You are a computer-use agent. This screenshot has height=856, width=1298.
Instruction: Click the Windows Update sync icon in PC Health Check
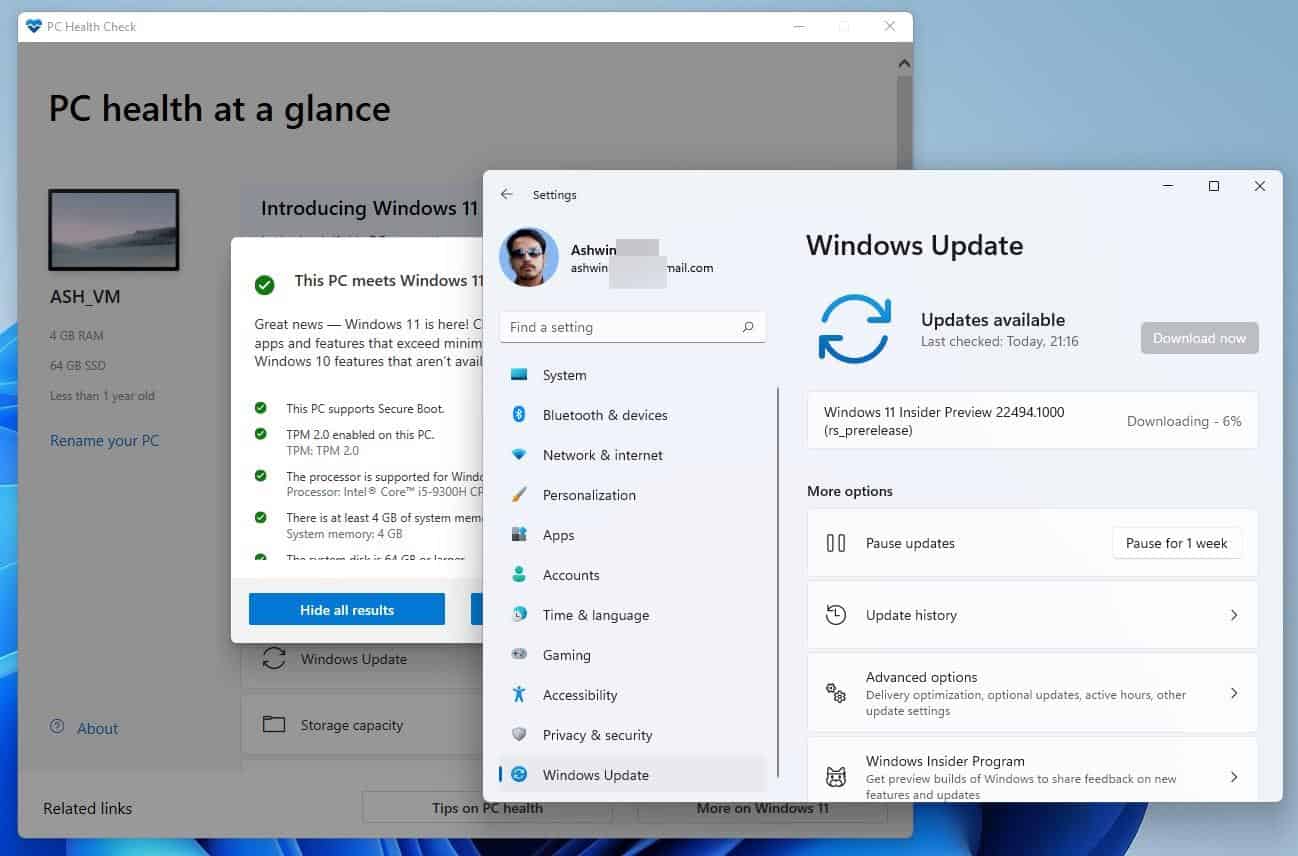pos(273,659)
